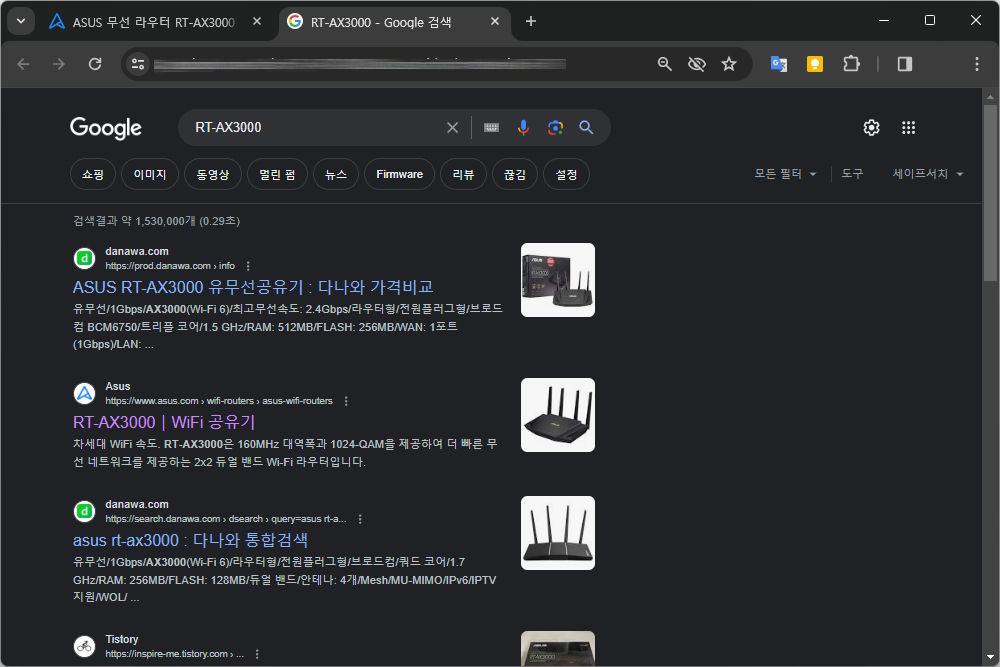This screenshot has height=667, width=1000.
Task: Click the 검색결과 약 1,530,000개 stats text
Action: point(156,221)
